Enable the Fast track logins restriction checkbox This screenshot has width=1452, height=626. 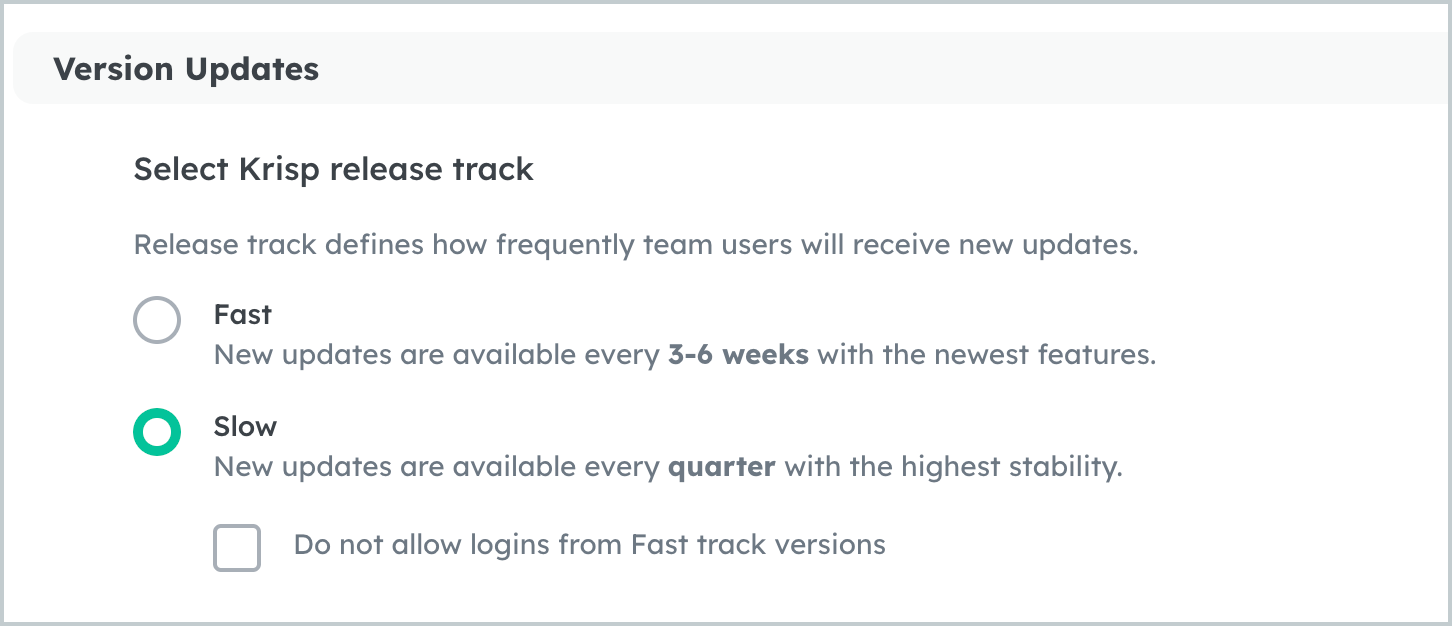[237, 548]
